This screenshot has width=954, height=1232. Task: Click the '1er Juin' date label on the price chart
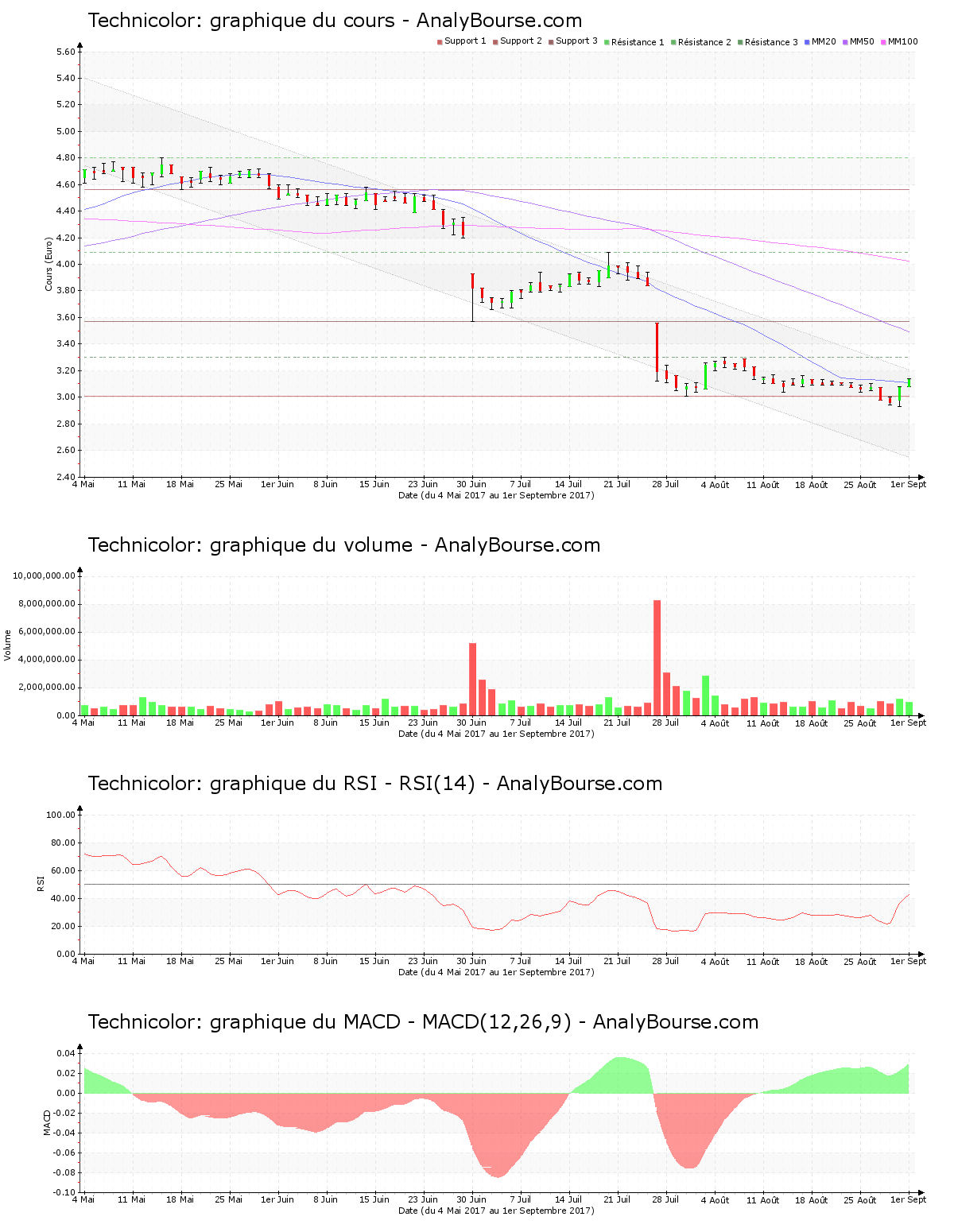point(277,485)
